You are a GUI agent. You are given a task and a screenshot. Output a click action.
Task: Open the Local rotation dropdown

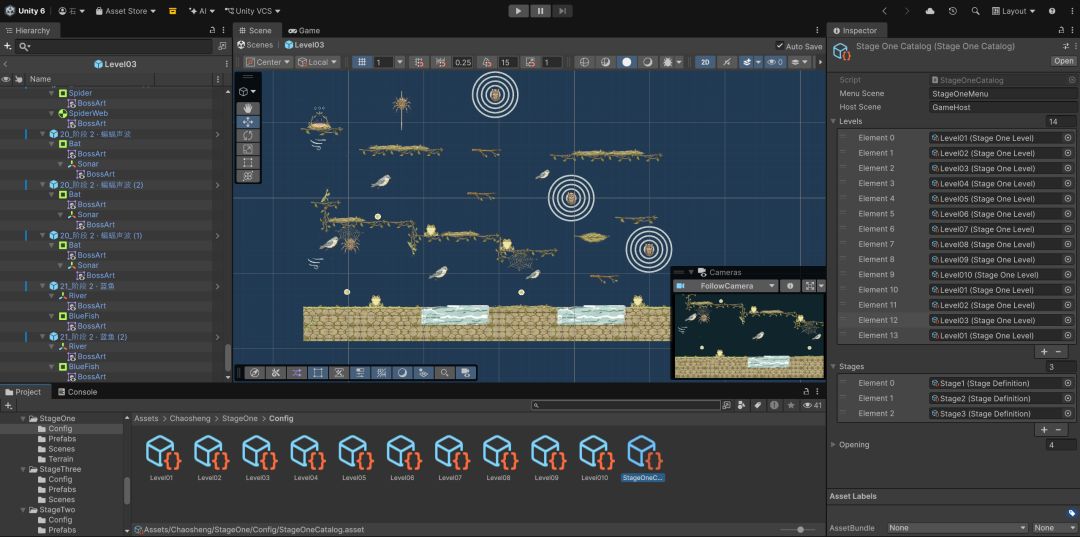point(318,62)
